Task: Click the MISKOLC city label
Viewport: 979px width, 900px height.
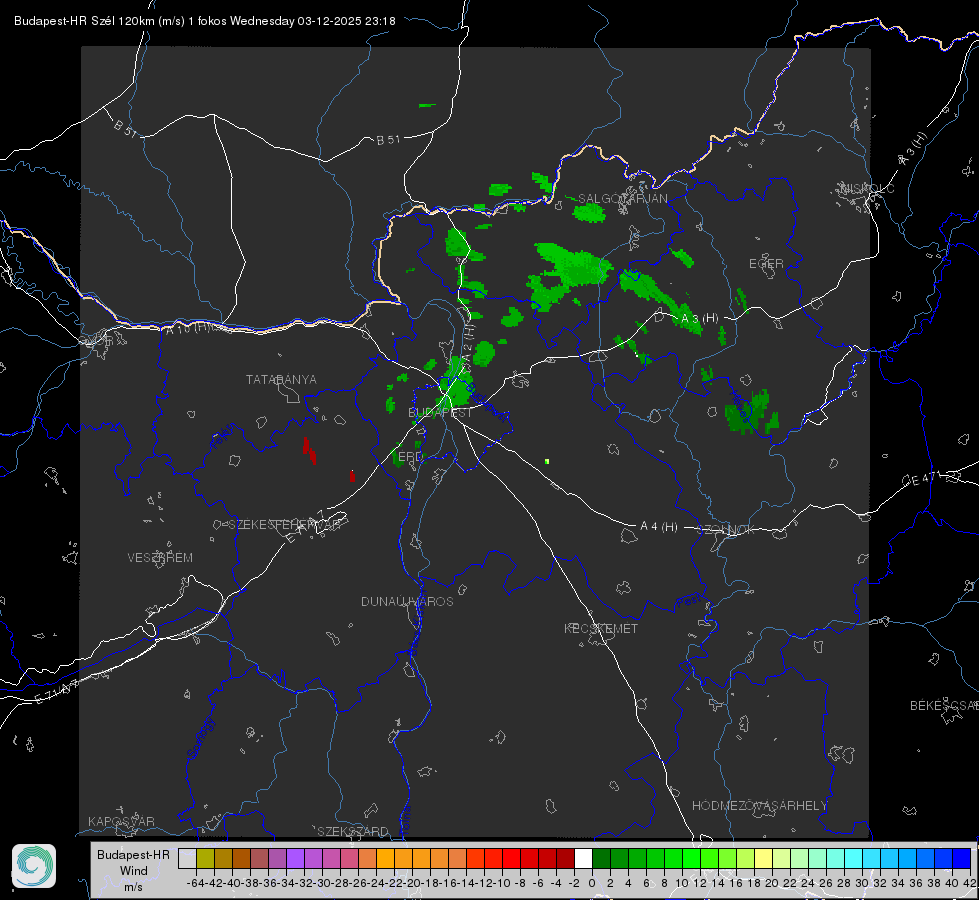Action: [867, 188]
